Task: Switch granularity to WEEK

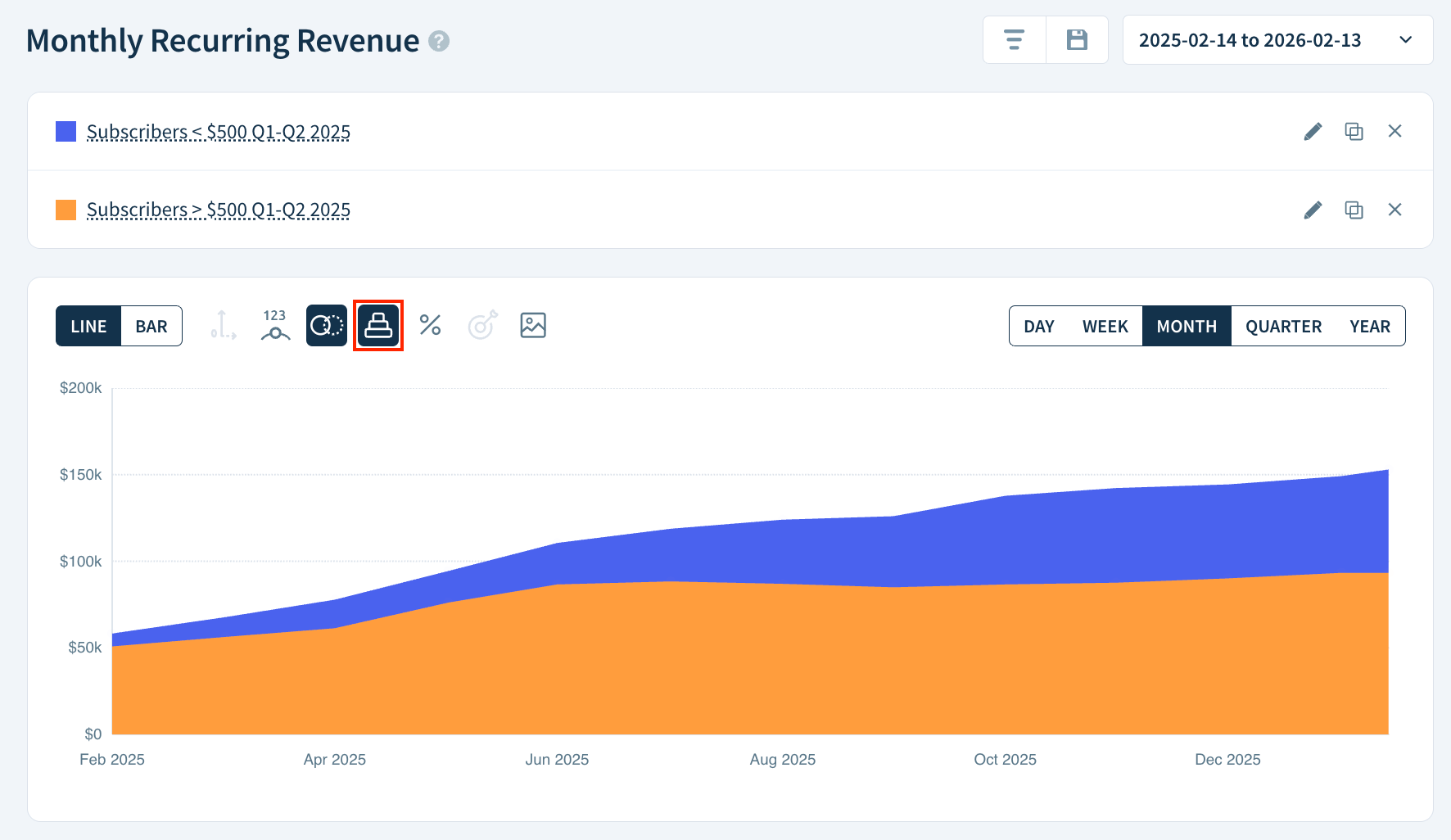Action: (x=1105, y=325)
